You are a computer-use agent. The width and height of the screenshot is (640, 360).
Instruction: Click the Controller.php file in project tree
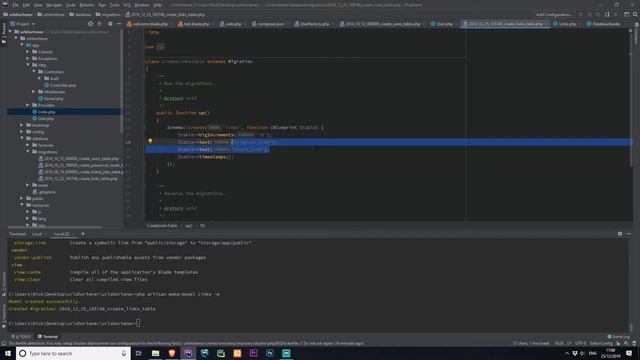(x=60, y=85)
